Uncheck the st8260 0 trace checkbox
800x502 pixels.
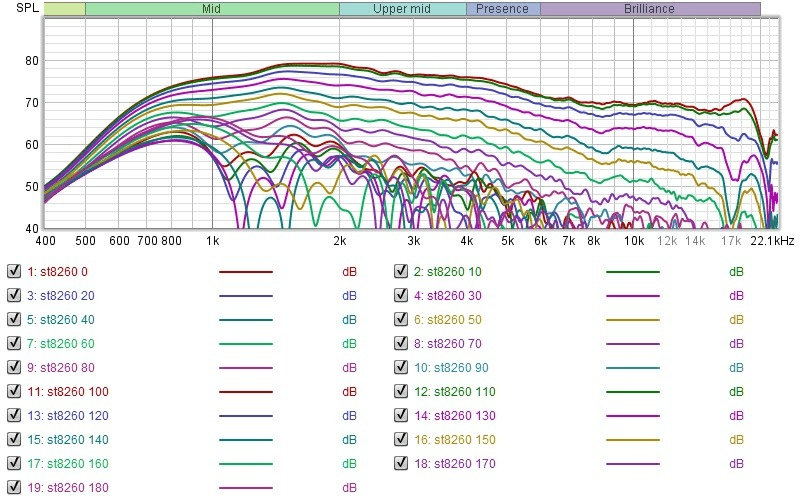[14, 271]
